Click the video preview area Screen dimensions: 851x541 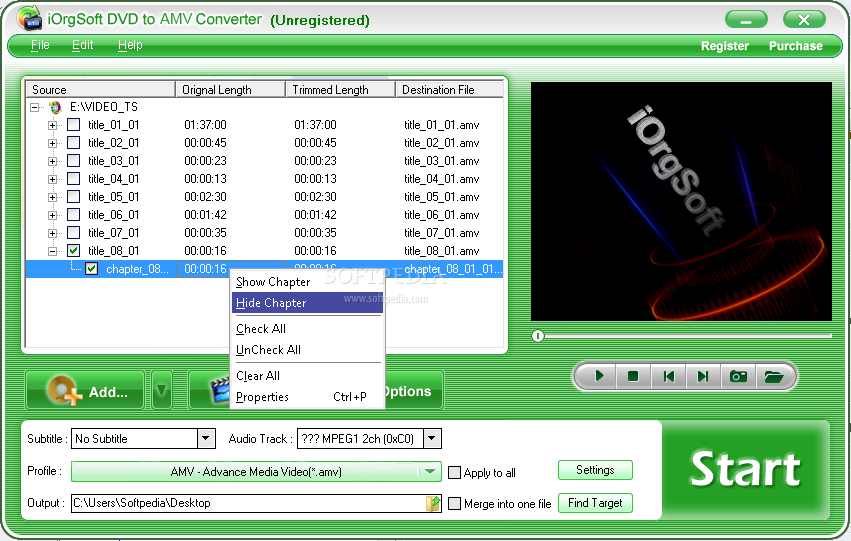click(x=681, y=201)
